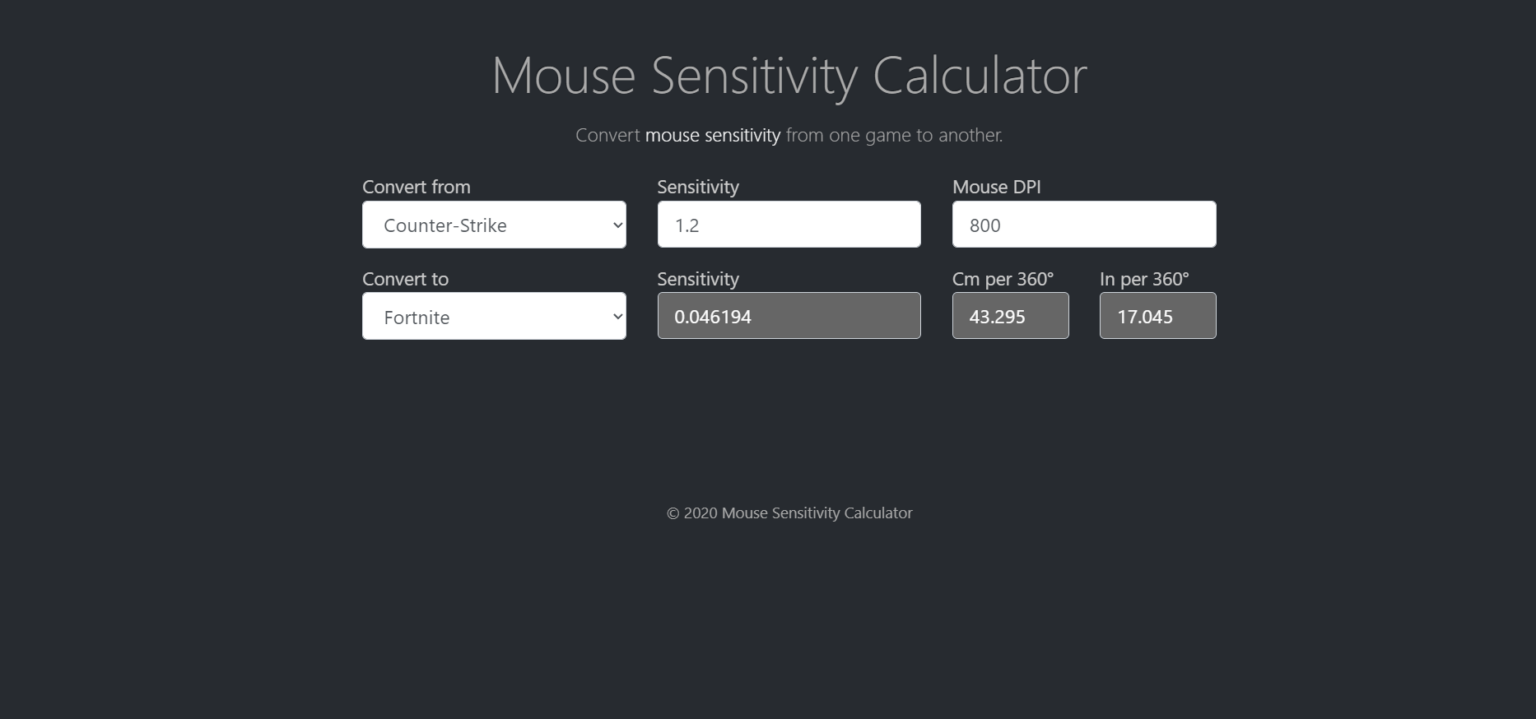This screenshot has height=719, width=1536.
Task: Click the Convert to label
Action: click(x=405, y=279)
